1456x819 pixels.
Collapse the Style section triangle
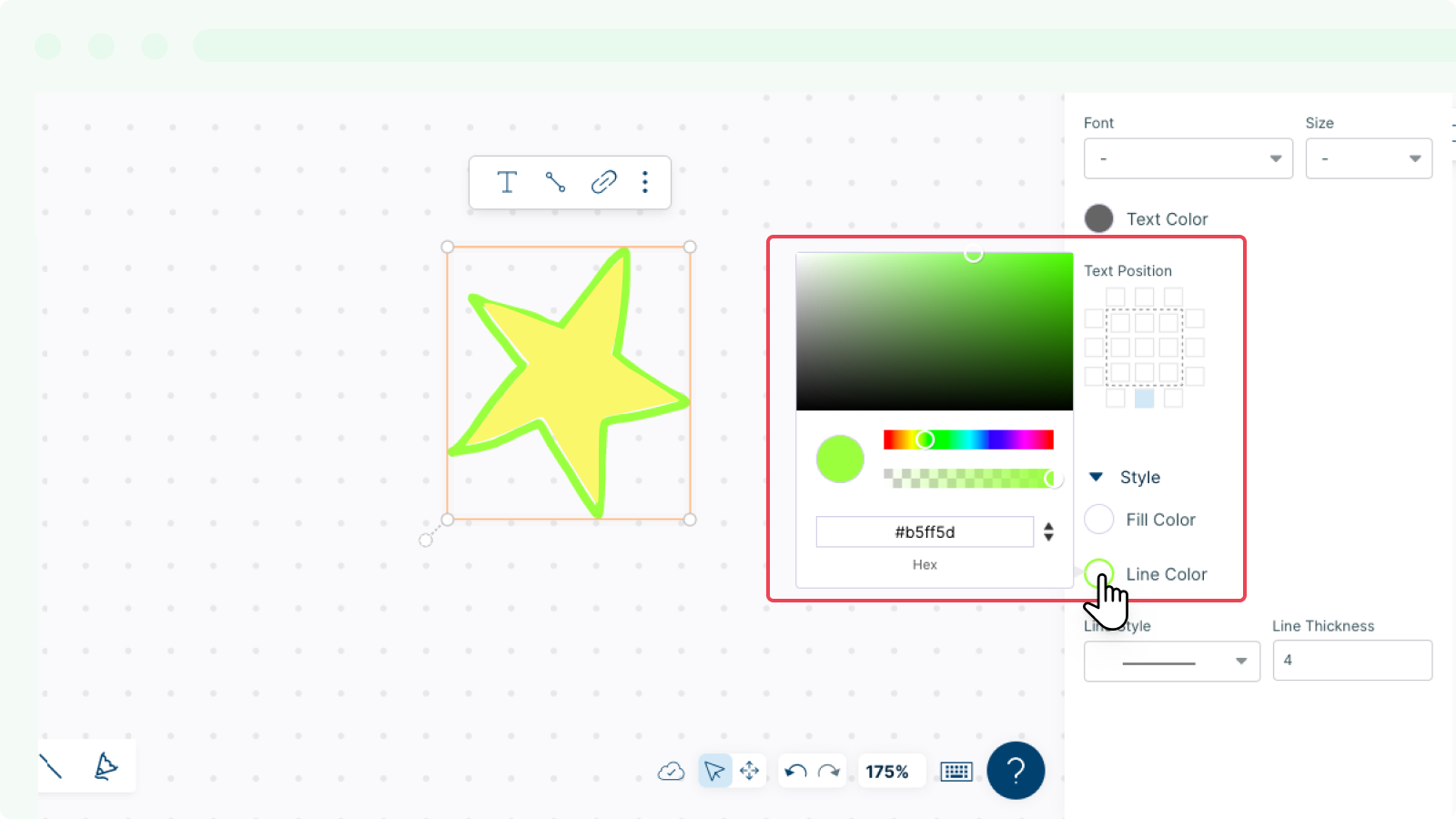point(1097,477)
